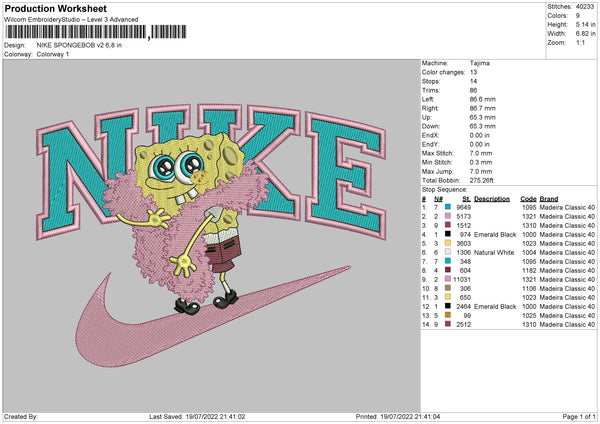Click the 'Page 1 of 1' footer text
The image size is (600, 424).
(x=579, y=416)
